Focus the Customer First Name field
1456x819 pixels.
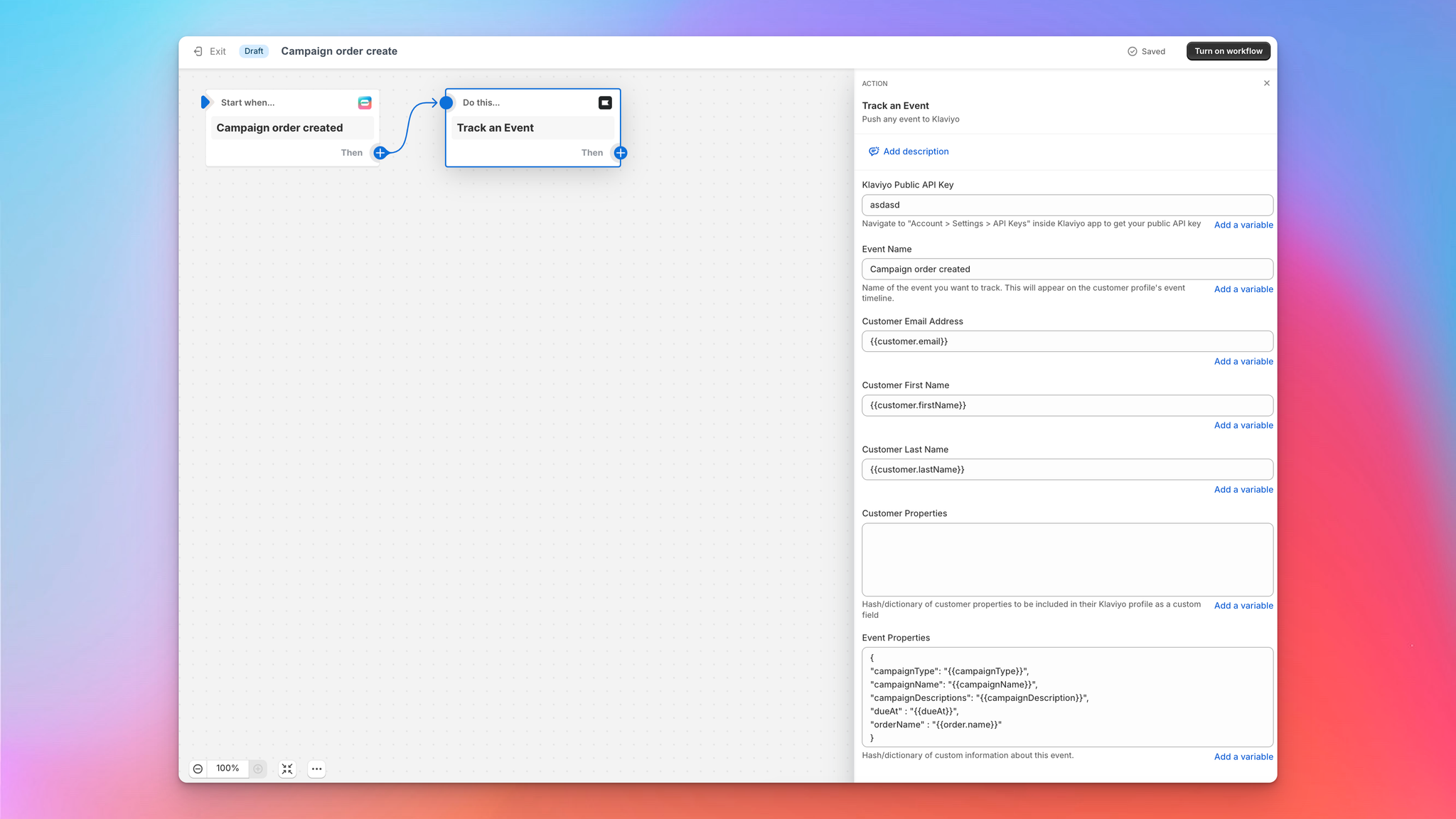(x=1067, y=405)
